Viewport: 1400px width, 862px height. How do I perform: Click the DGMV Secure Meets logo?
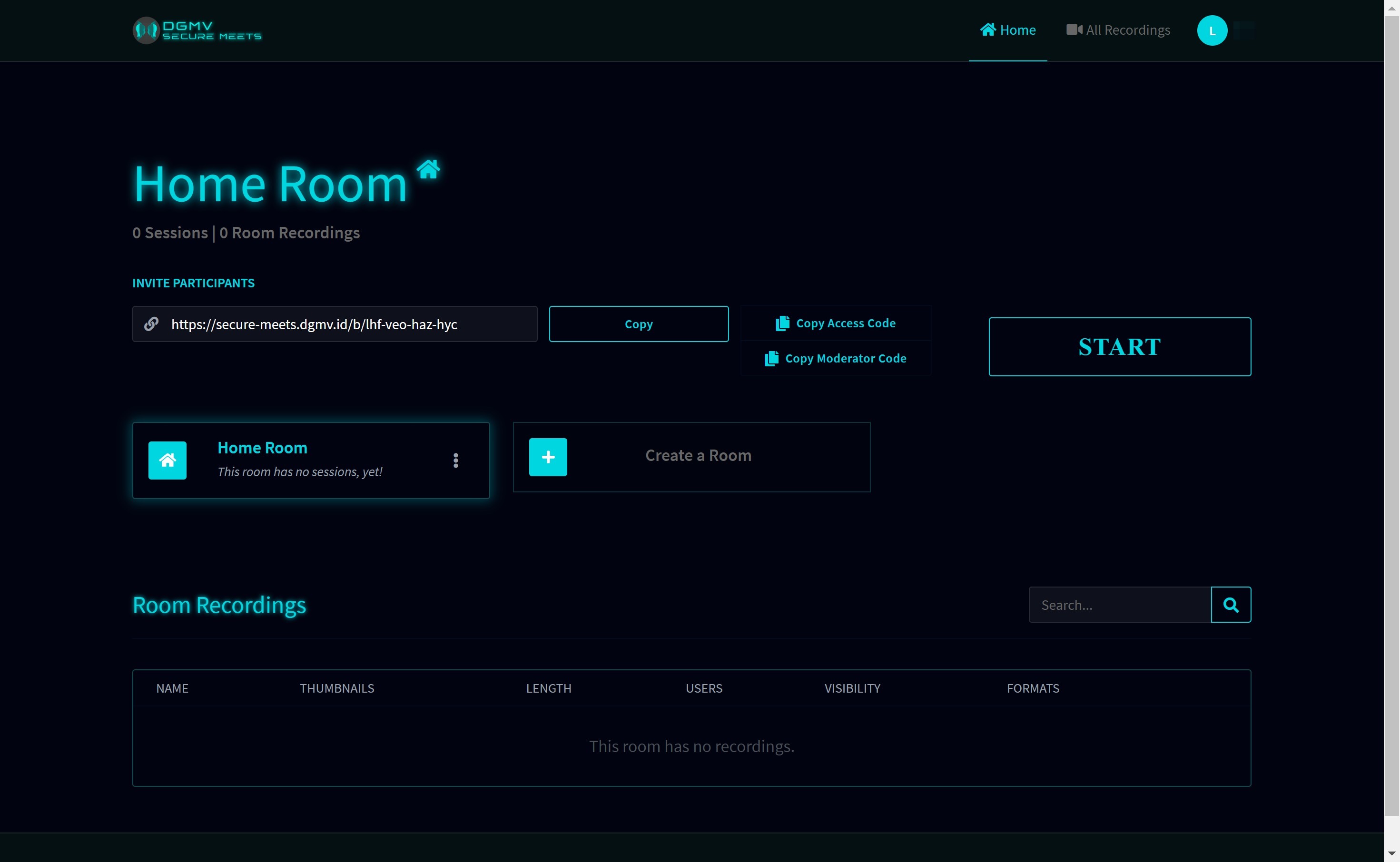tap(197, 30)
